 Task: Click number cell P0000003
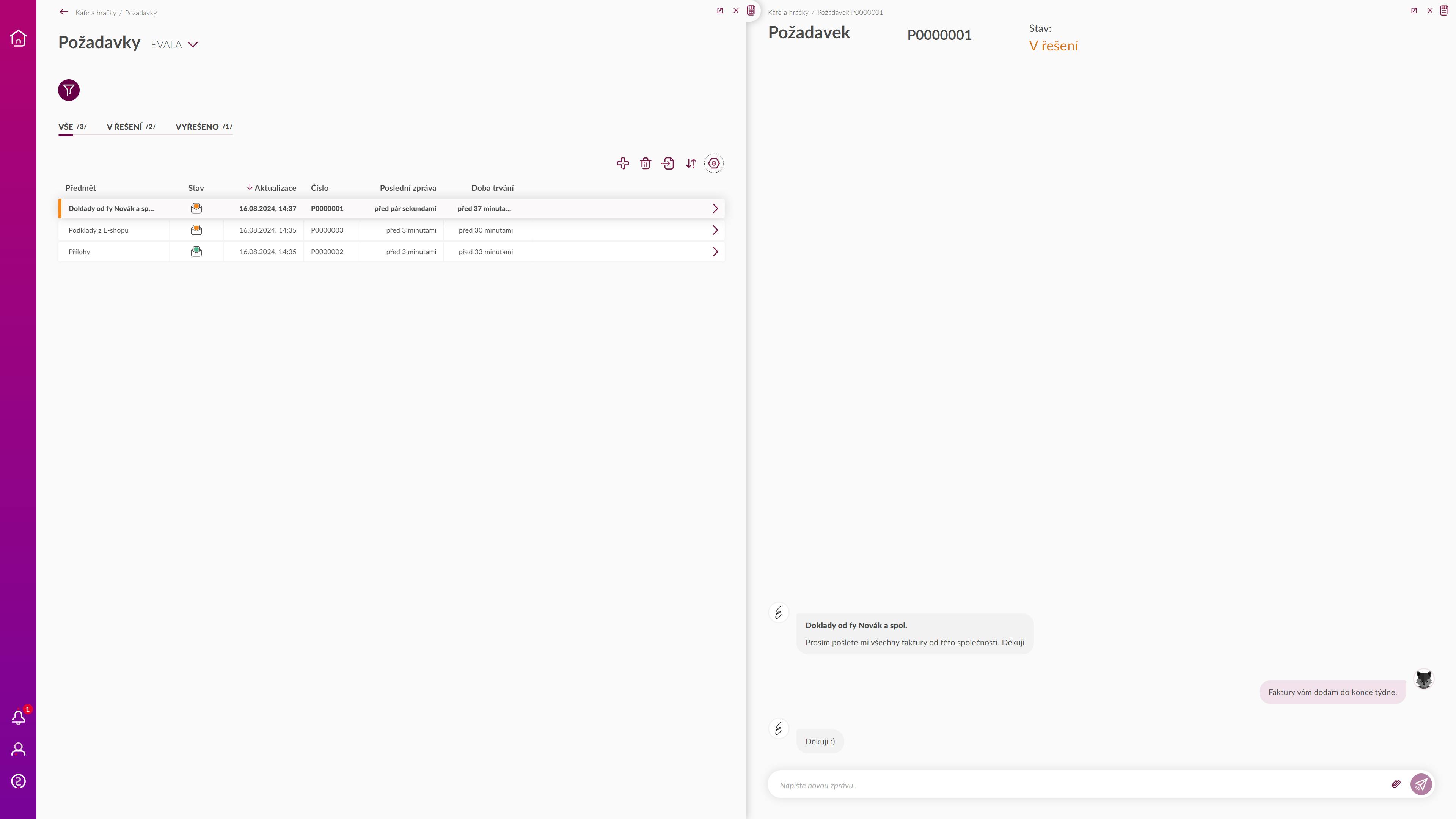(327, 230)
